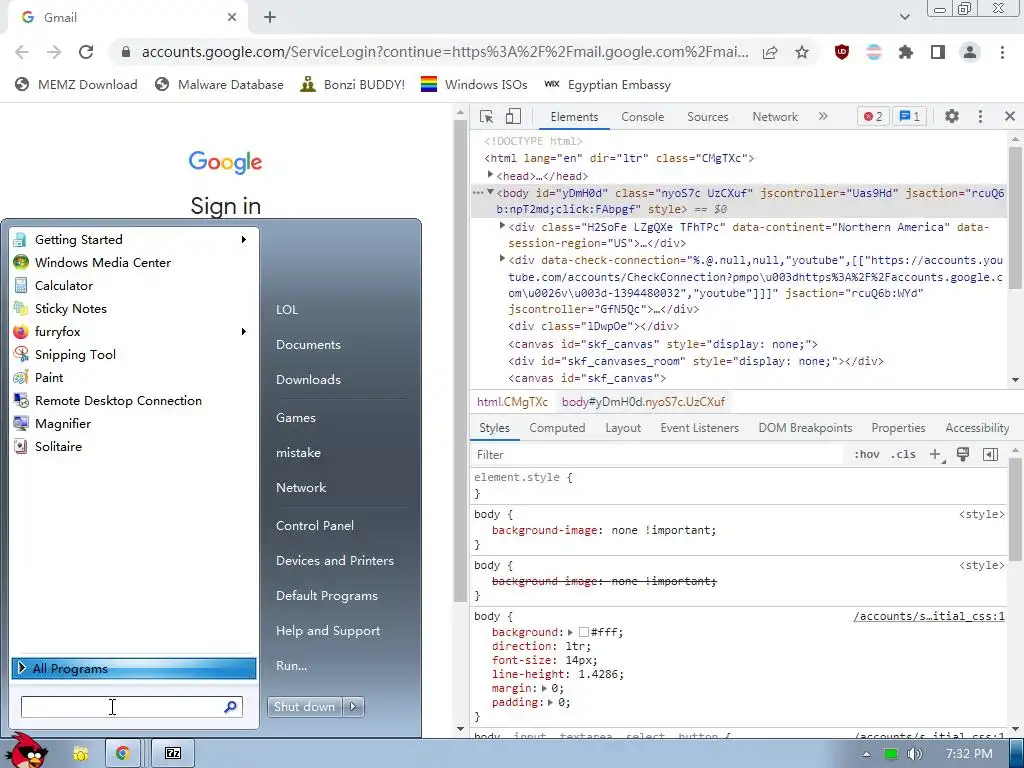Click the Start menu search box
Screen dimensions: 1024x768
coord(131,707)
